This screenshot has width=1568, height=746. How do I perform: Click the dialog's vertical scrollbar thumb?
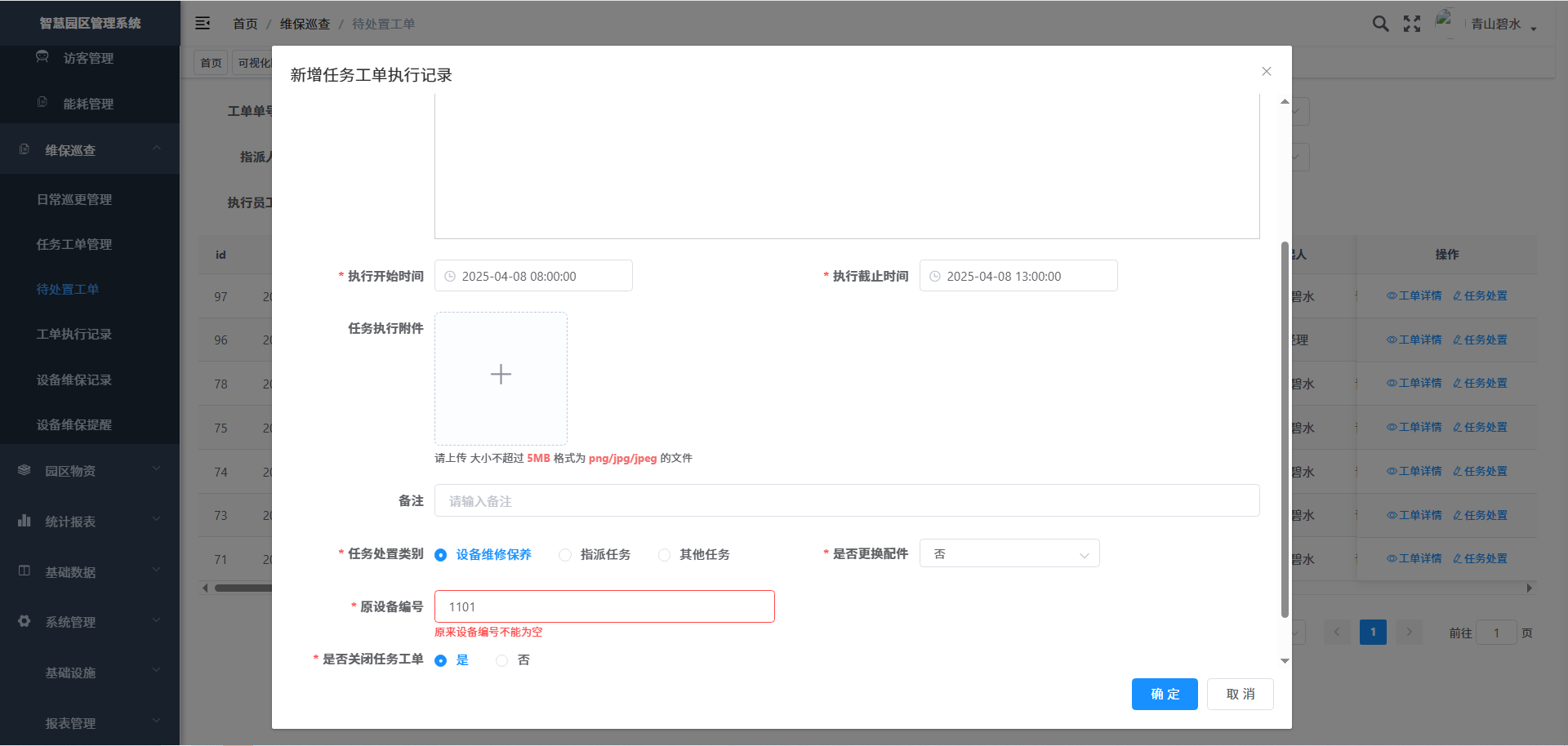1285,429
